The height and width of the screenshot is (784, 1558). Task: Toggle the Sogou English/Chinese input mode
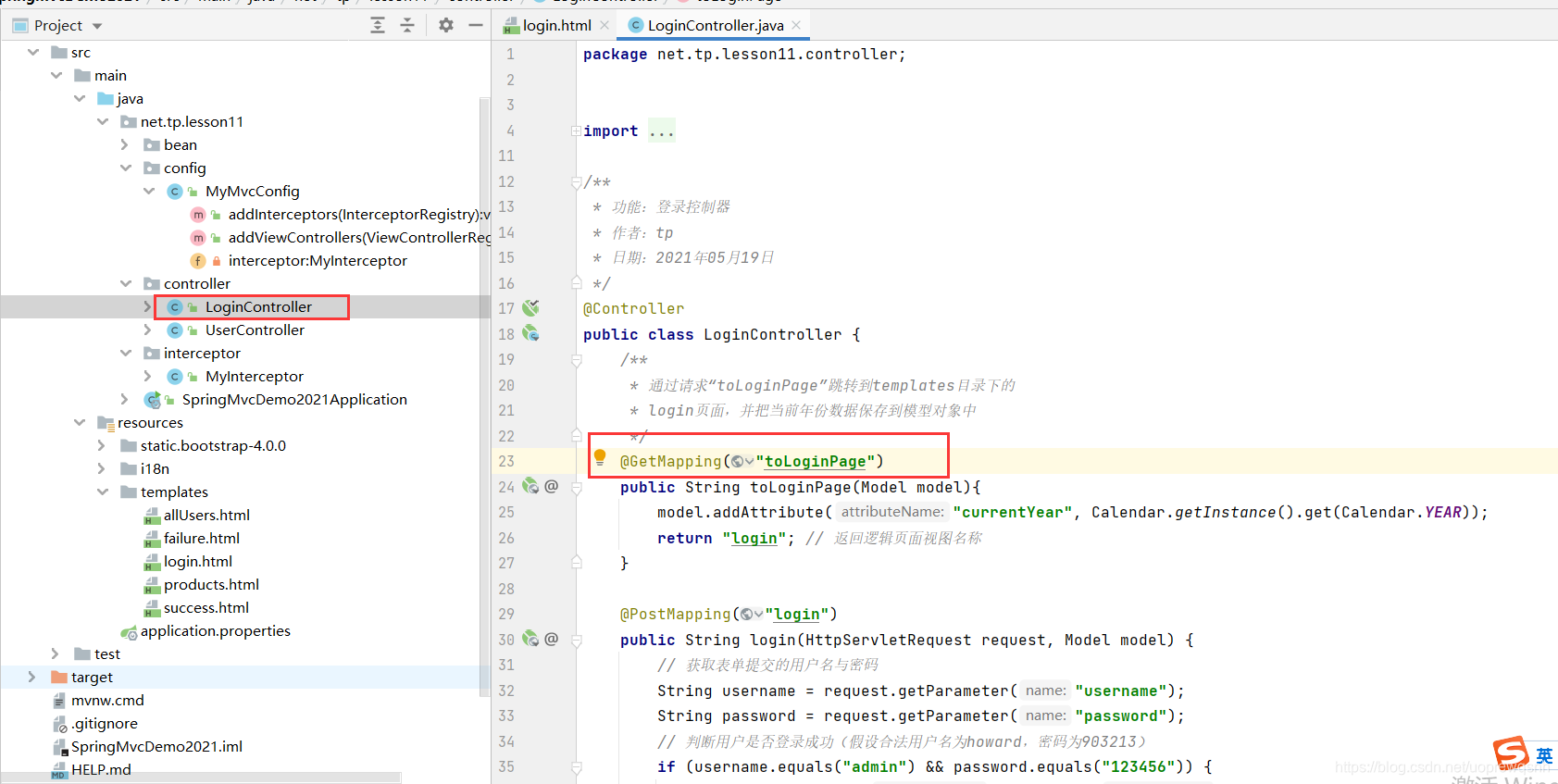(x=1544, y=756)
